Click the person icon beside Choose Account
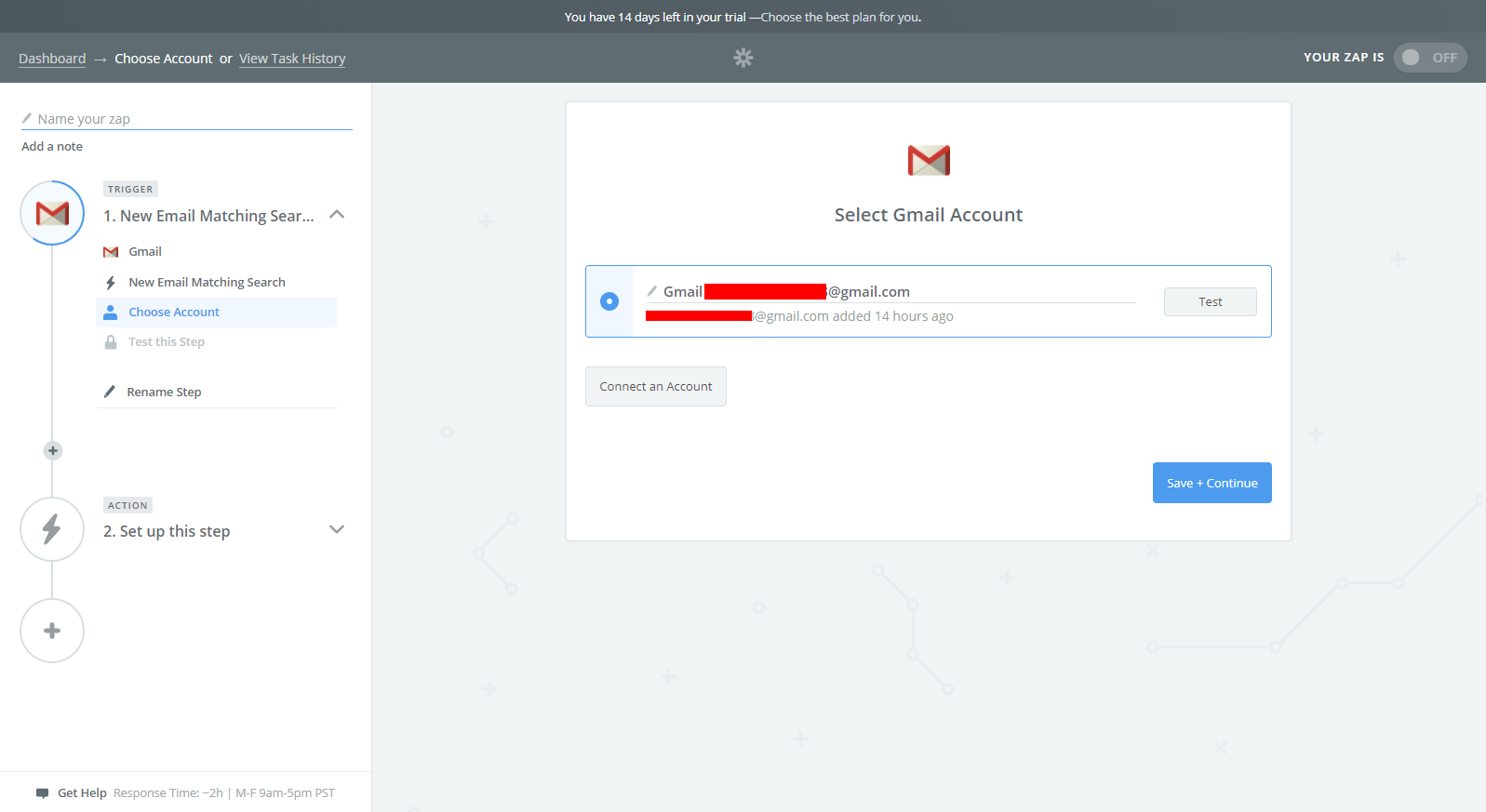The width and height of the screenshot is (1486, 812). coord(111,312)
